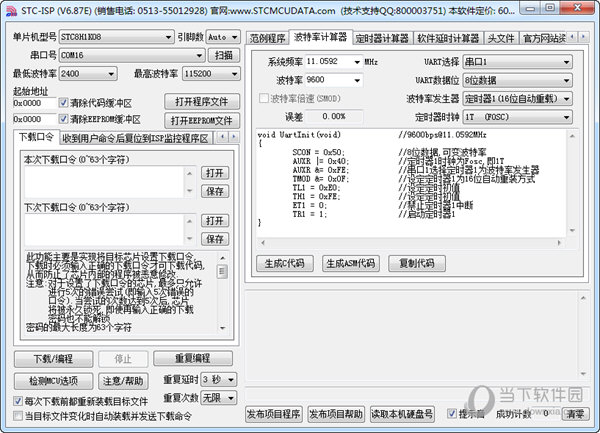Click the 扫描 button
This screenshot has height=433, width=600.
(x=224, y=55)
